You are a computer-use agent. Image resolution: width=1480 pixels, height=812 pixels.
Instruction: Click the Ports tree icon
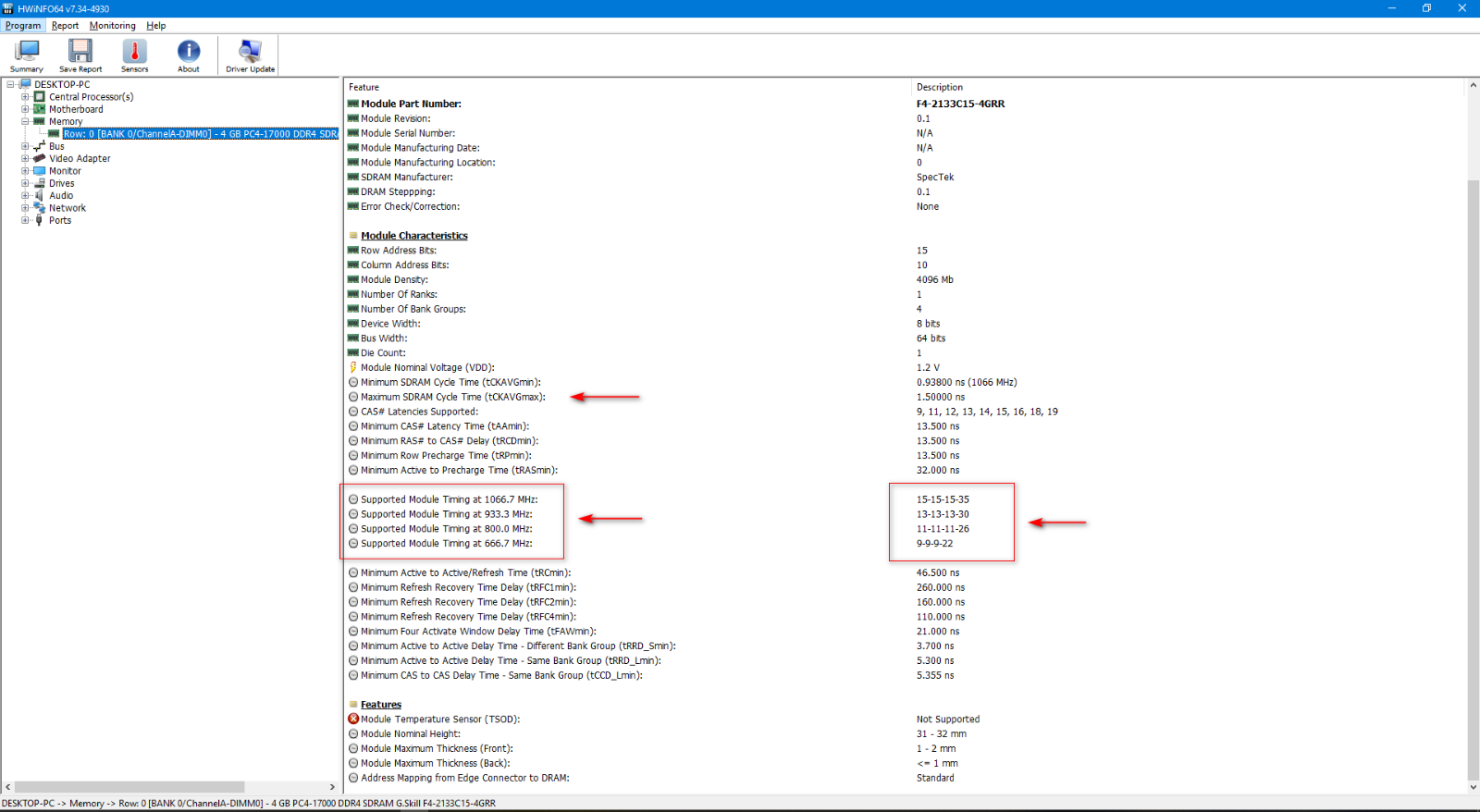[40, 220]
